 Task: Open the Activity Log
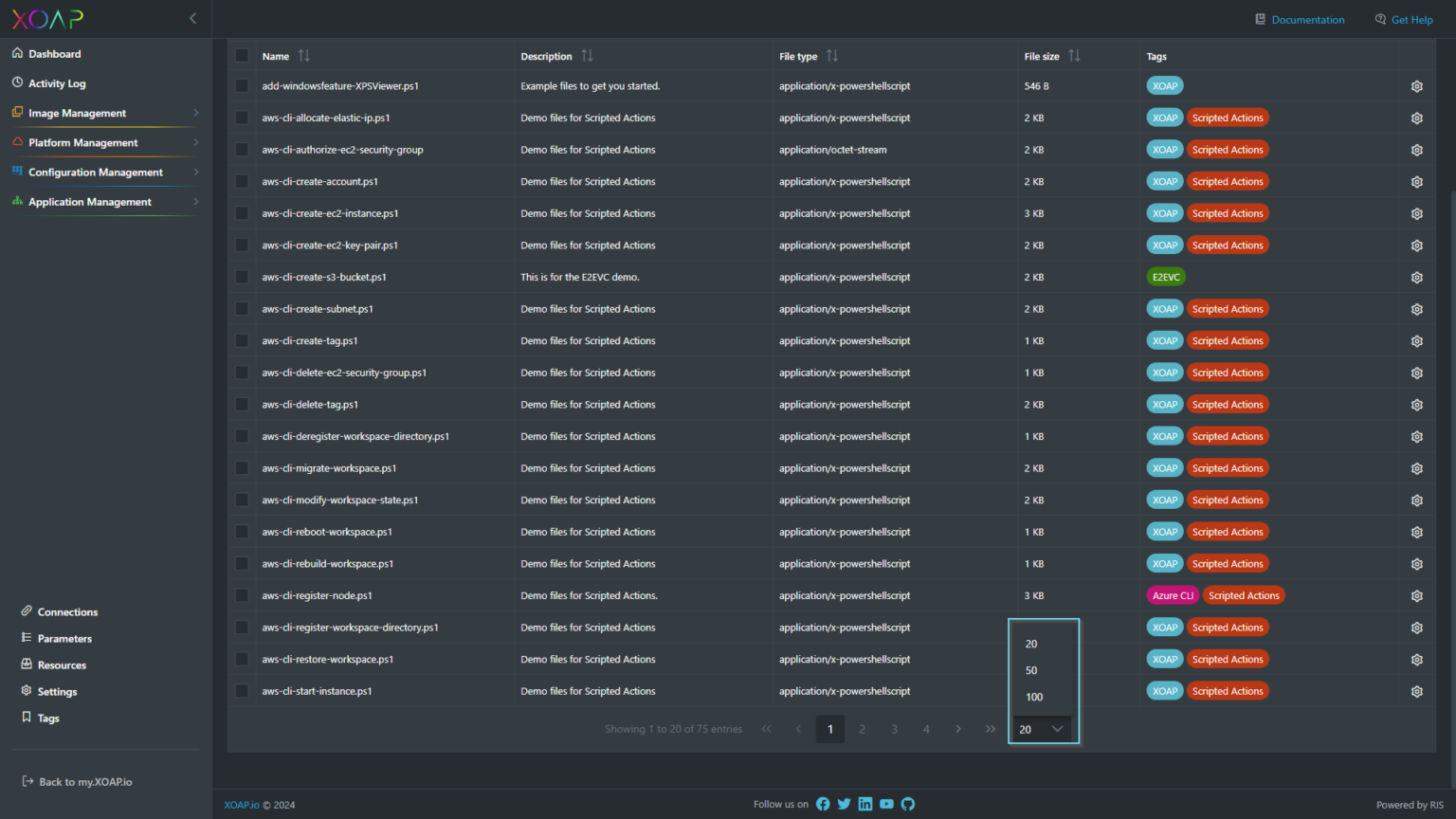coord(59,82)
